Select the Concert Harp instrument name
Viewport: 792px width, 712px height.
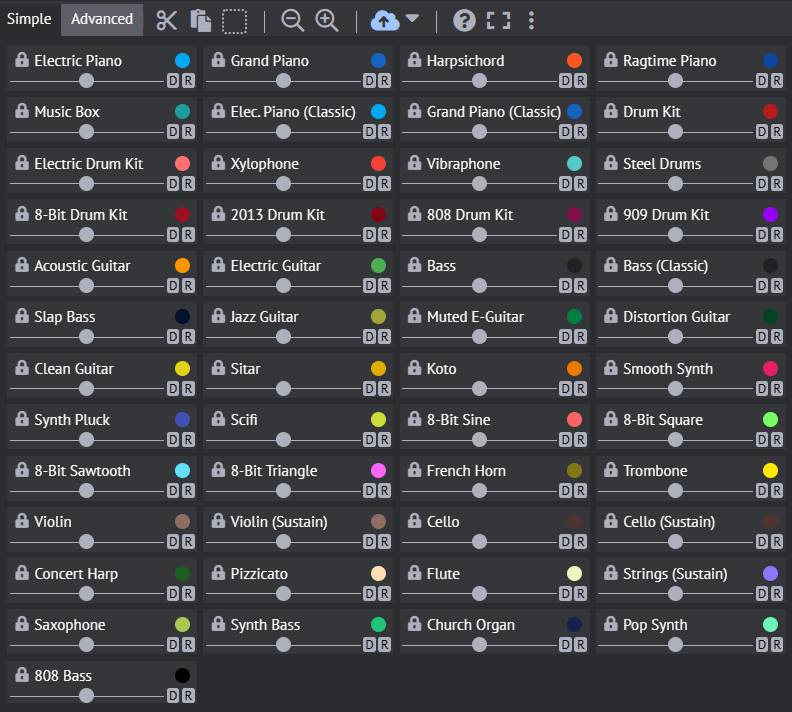click(x=76, y=574)
